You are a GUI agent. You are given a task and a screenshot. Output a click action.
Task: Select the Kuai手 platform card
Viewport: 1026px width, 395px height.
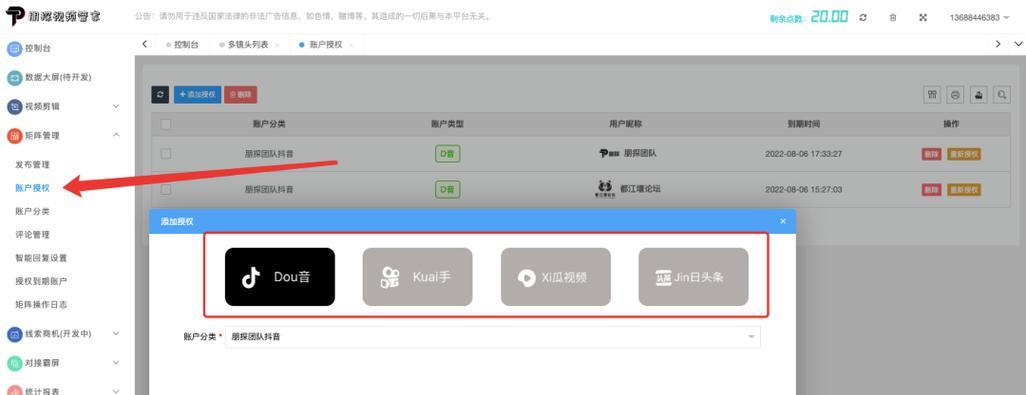pyautogui.click(x=417, y=277)
